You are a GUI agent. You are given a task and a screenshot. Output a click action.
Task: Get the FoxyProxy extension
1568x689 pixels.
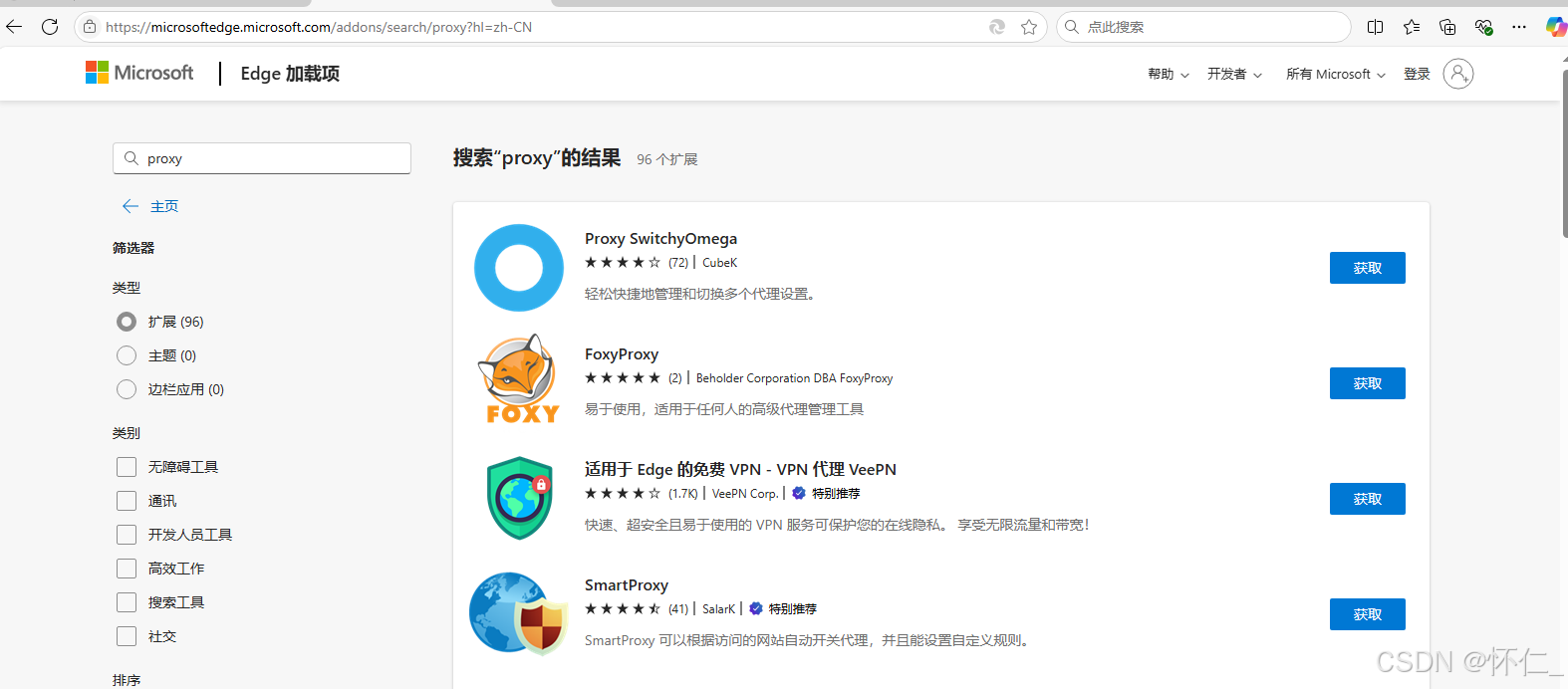[x=1367, y=383]
